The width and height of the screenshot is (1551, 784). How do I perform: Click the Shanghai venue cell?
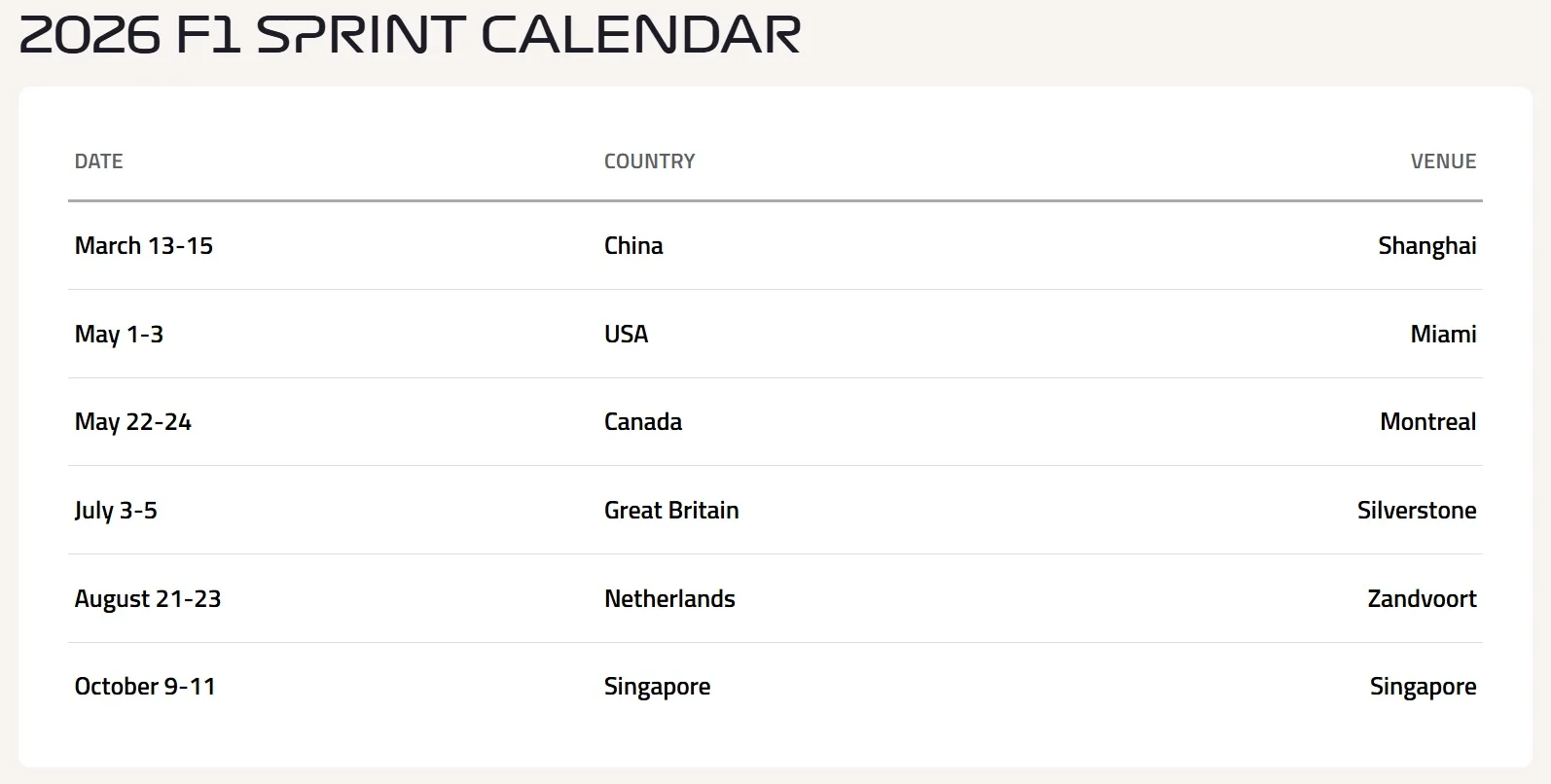tap(1426, 246)
